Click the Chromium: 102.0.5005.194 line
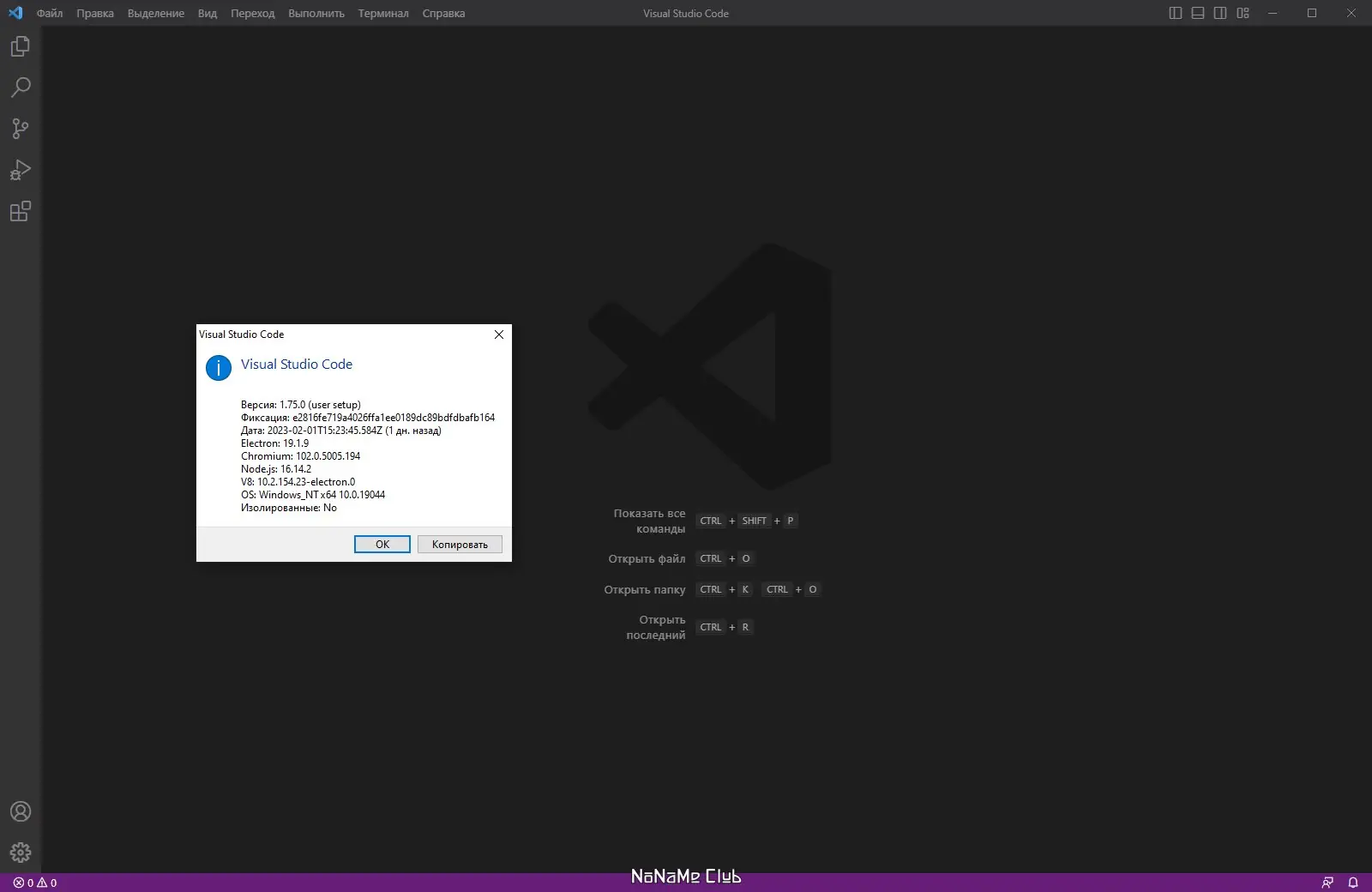This screenshot has height=892, width=1372. [301, 456]
